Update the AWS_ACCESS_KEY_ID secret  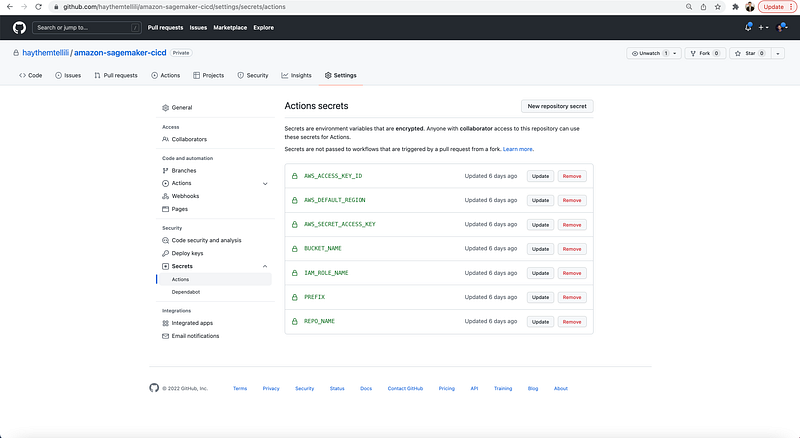pyautogui.click(x=540, y=176)
